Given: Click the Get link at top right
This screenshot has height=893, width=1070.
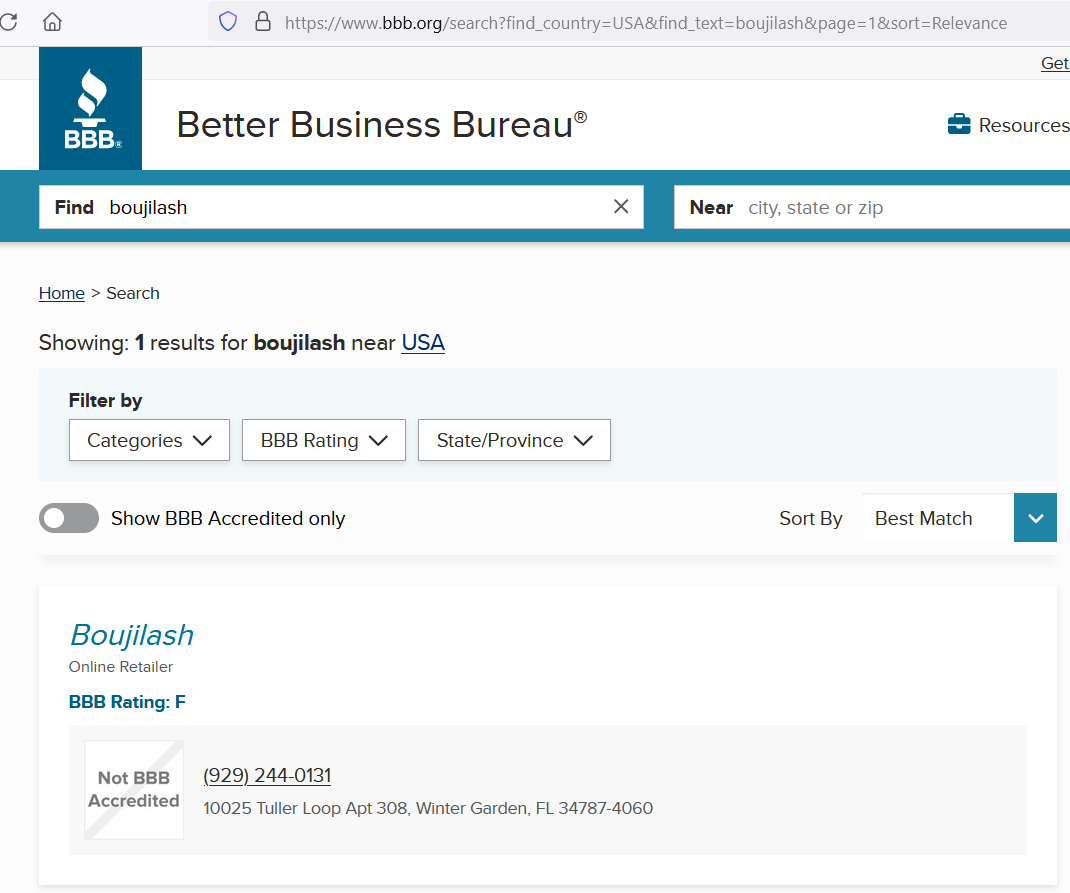Looking at the screenshot, I should point(1054,63).
